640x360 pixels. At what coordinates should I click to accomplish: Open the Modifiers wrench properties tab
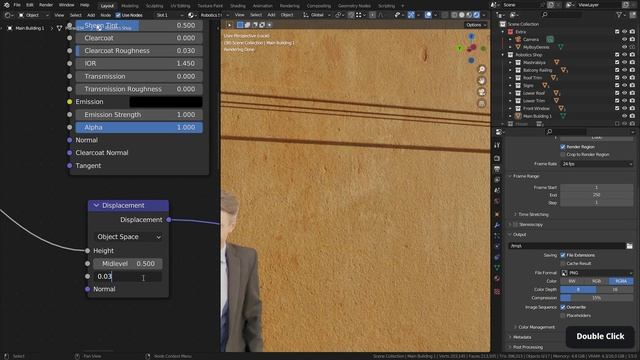[497, 225]
